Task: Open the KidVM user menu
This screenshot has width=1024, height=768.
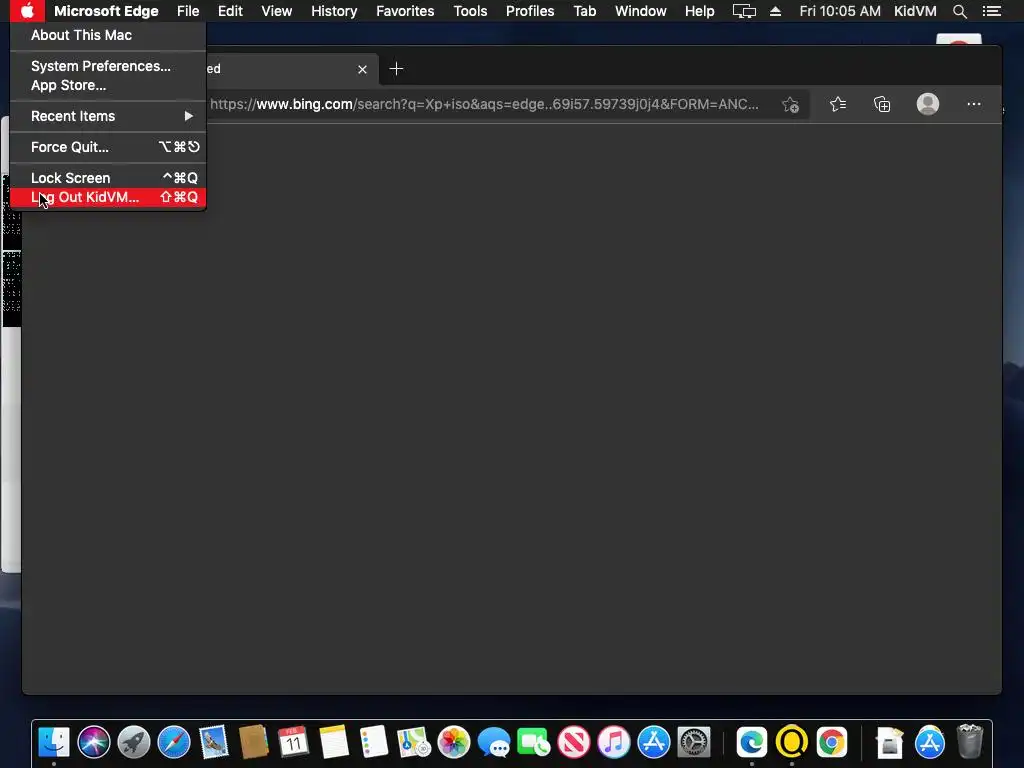Action: [915, 11]
